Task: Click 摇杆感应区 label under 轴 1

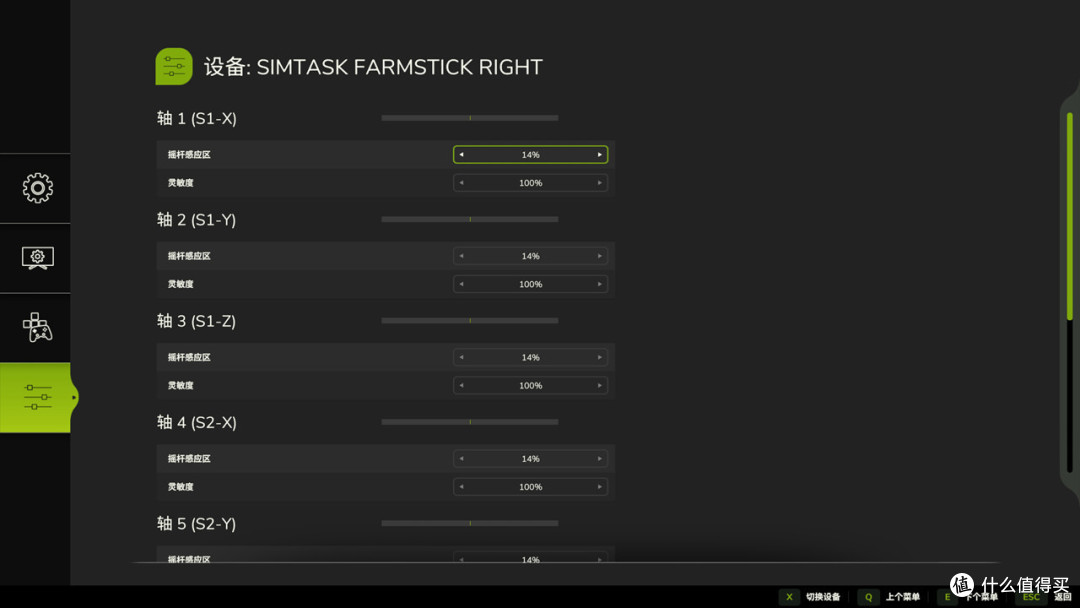Action: pyautogui.click(x=189, y=155)
